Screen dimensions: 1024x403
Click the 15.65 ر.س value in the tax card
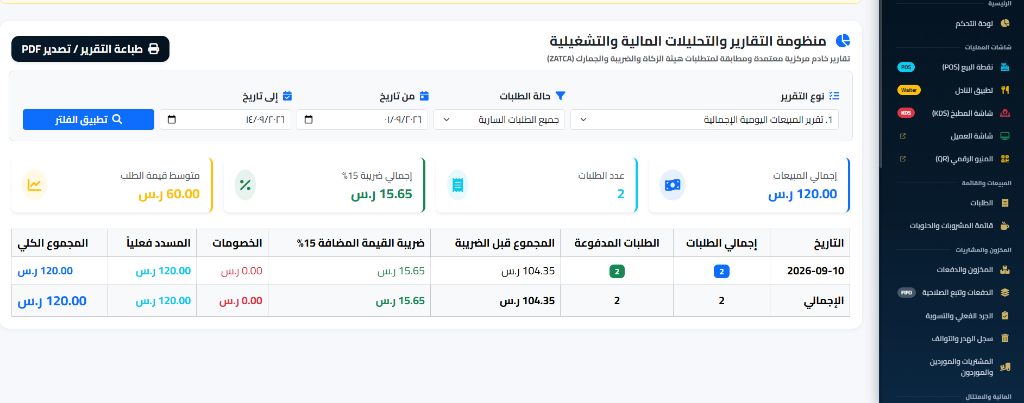[381, 193]
